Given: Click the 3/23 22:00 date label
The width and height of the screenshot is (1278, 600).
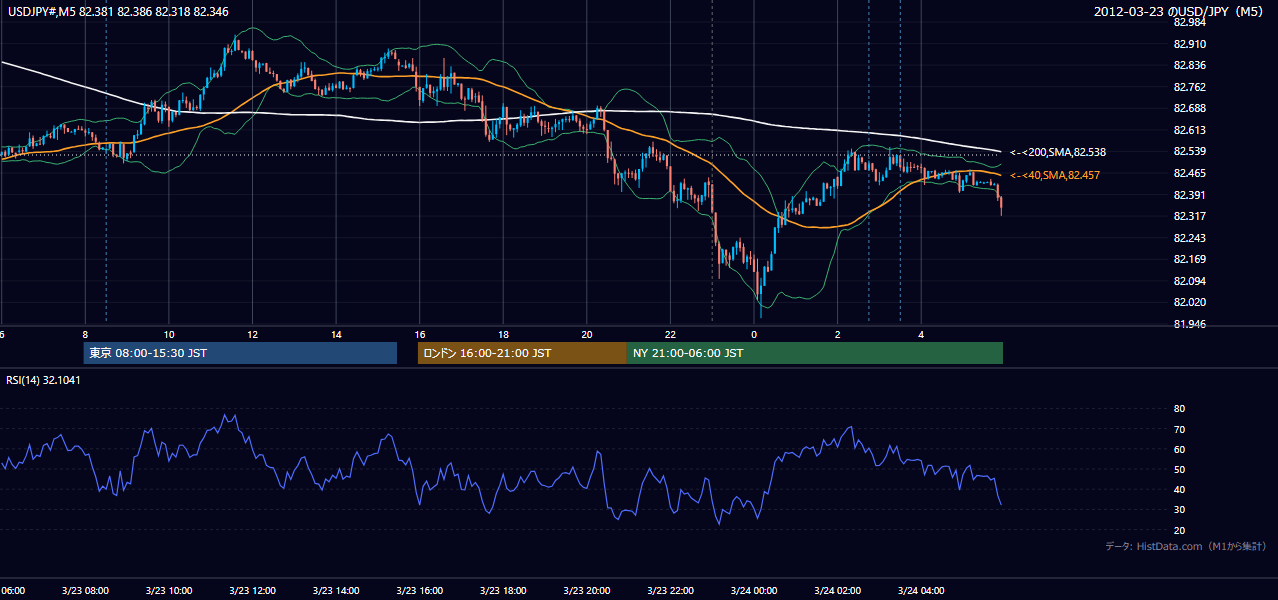Looking at the screenshot, I should pyautogui.click(x=671, y=591).
